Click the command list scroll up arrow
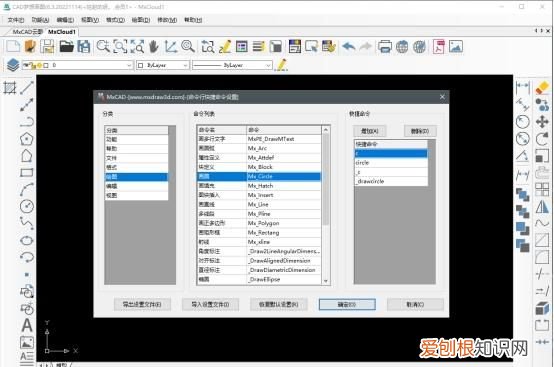Image resolution: width=554 pixels, height=367 pixels. tap(326, 130)
